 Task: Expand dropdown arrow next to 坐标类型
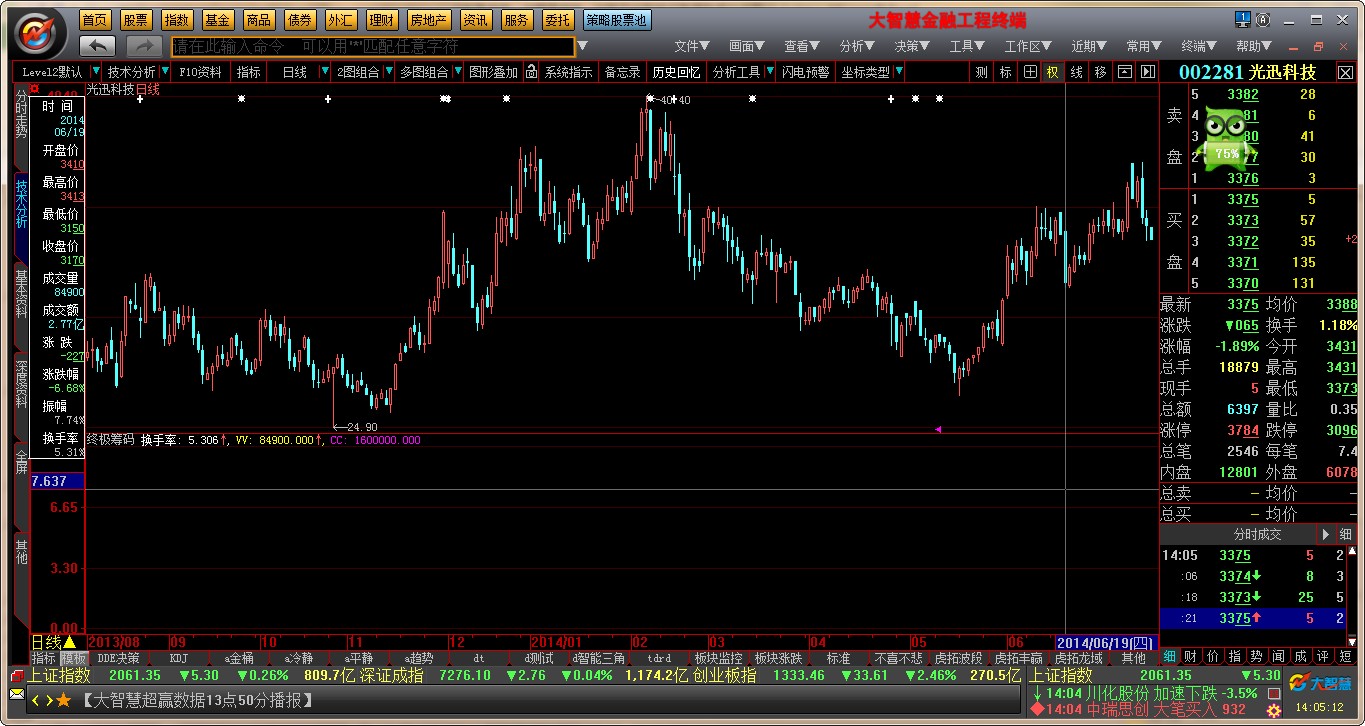899,71
